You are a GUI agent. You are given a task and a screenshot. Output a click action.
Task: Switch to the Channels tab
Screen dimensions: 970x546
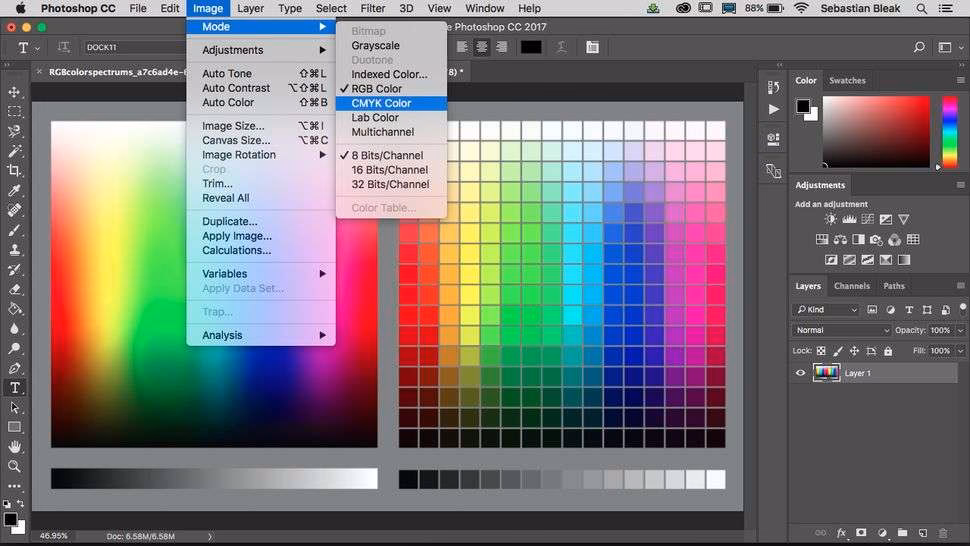pyautogui.click(x=852, y=286)
